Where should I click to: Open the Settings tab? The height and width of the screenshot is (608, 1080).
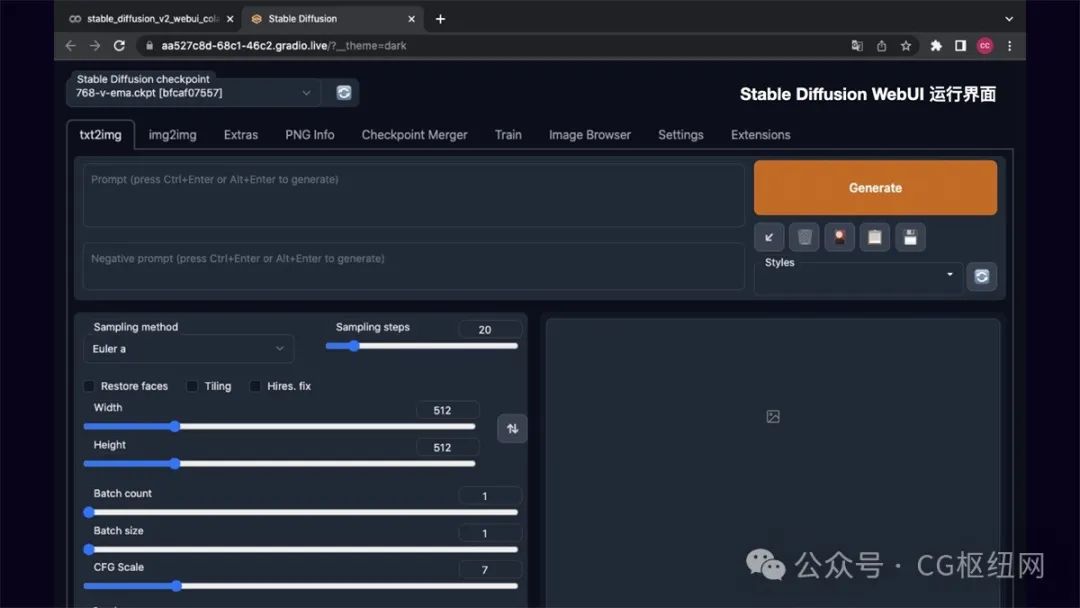point(681,135)
